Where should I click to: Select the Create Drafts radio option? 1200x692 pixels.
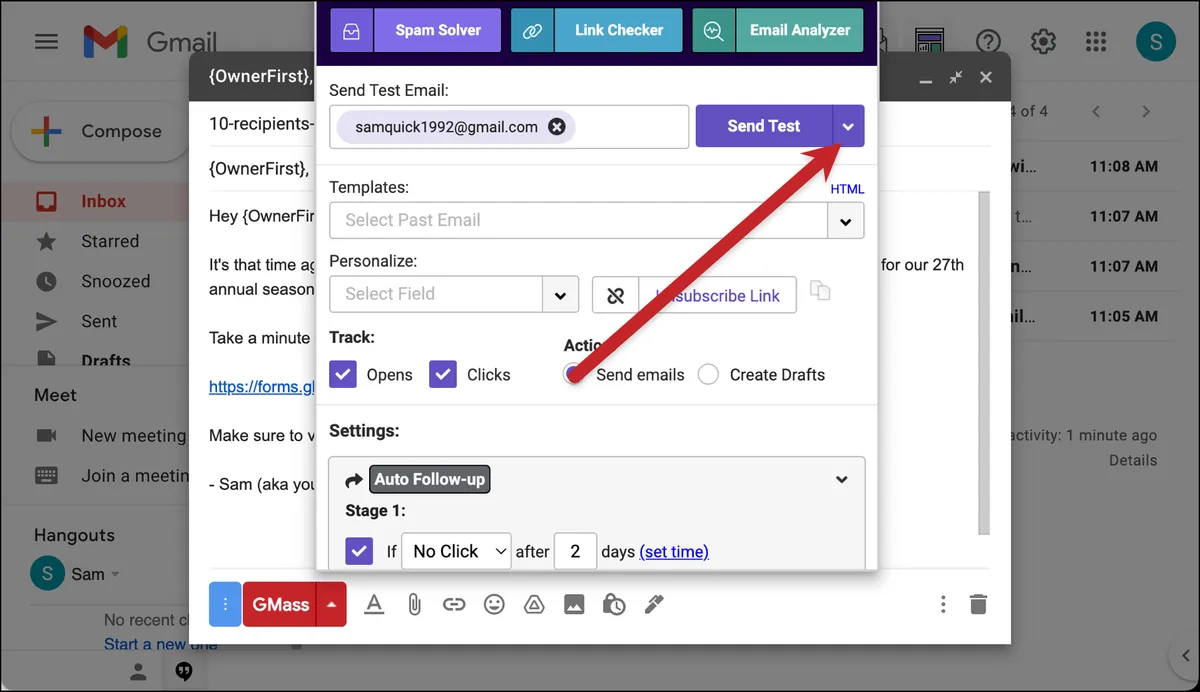click(708, 375)
